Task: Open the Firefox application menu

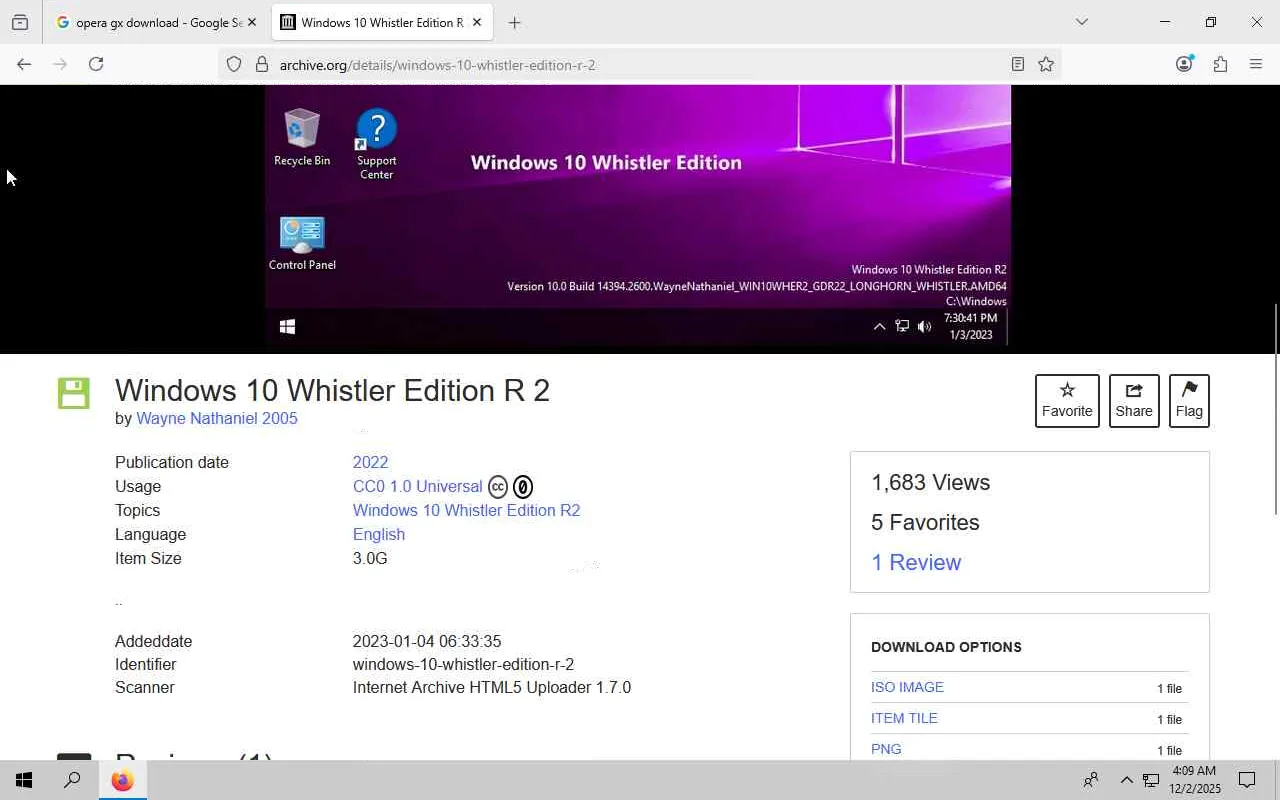Action: tap(1256, 64)
